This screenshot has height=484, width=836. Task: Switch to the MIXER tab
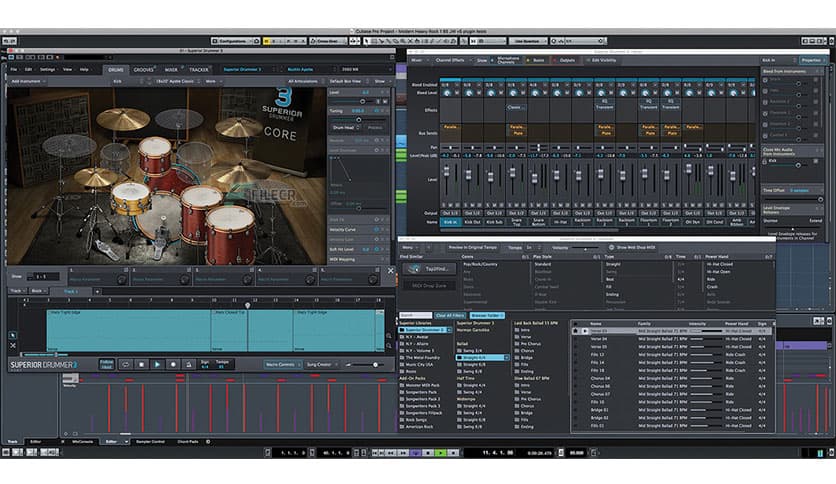171,70
